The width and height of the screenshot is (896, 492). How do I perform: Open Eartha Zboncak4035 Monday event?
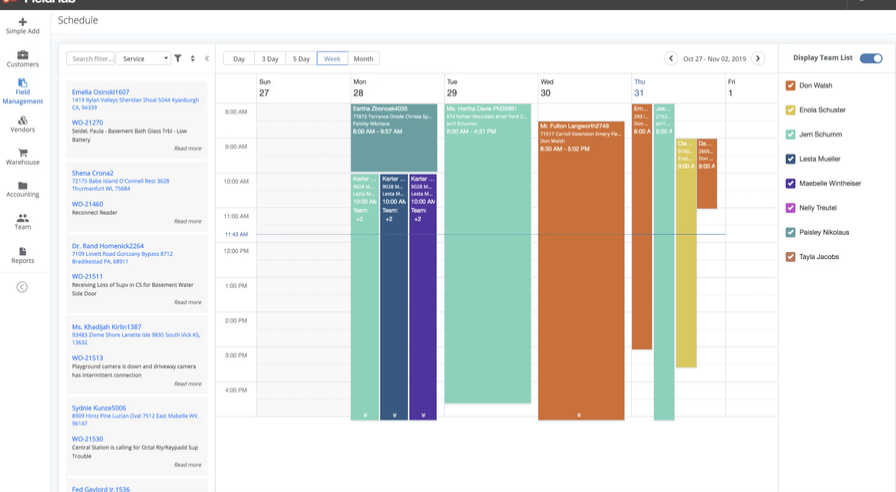click(394, 138)
